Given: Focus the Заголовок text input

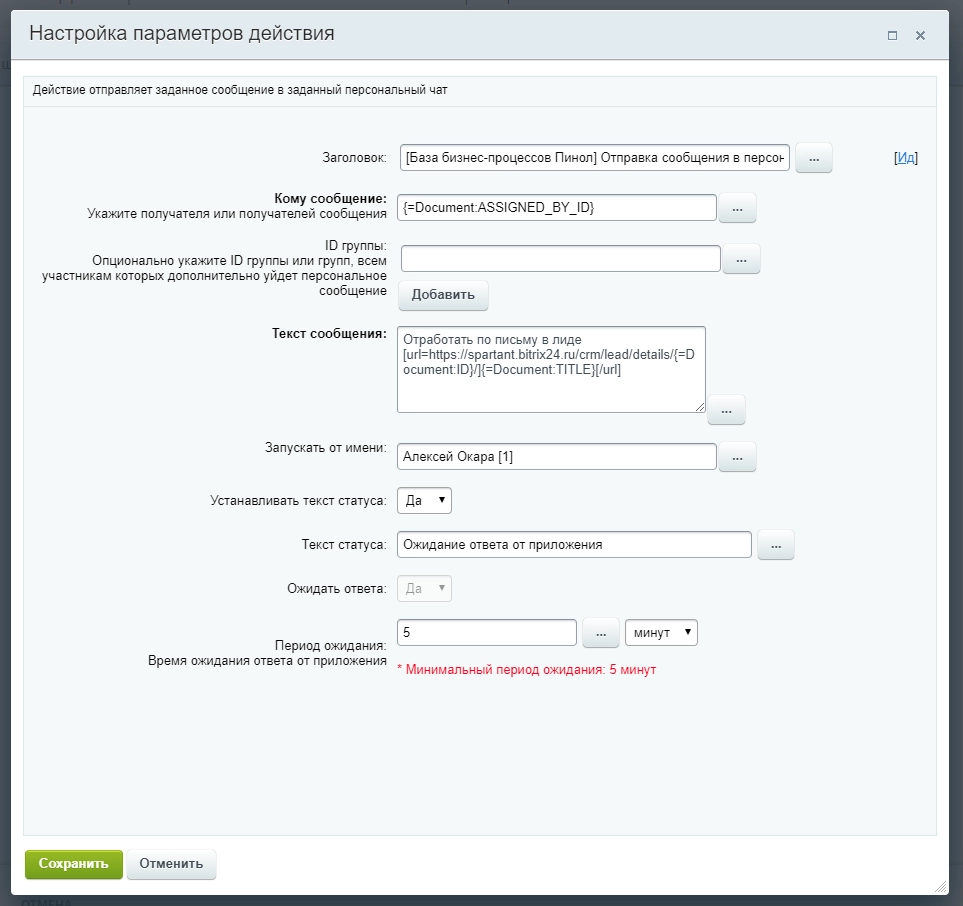Looking at the screenshot, I should tap(594, 158).
